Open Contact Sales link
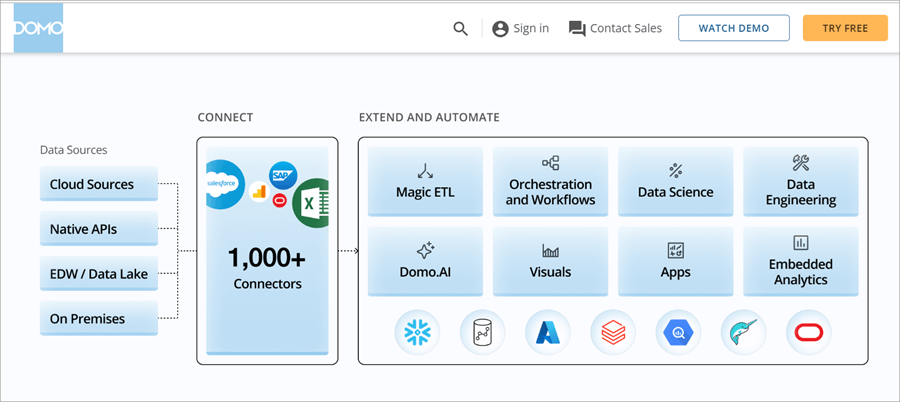Image resolution: width=900 pixels, height=403 pixels. [614, 28]
